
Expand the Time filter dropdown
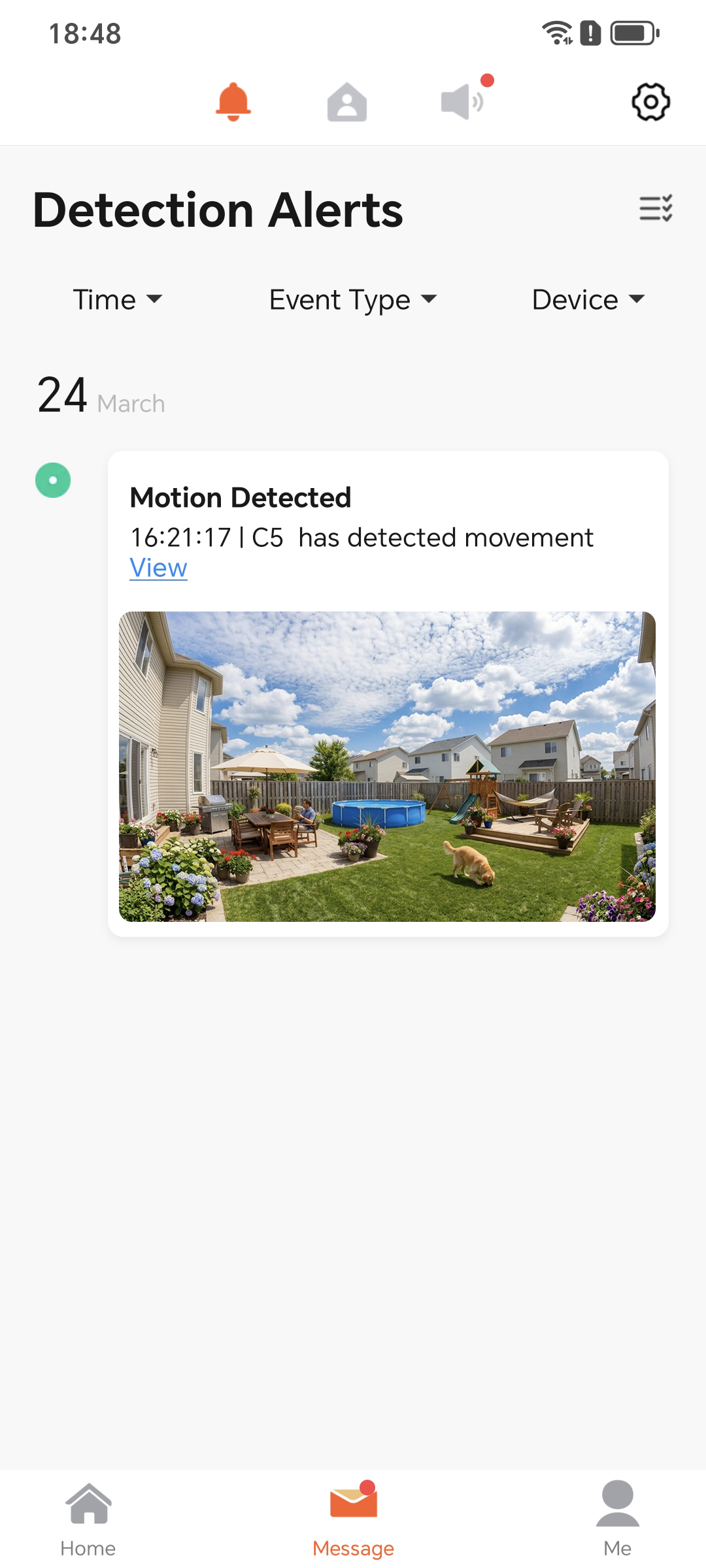tap(118, 300)
